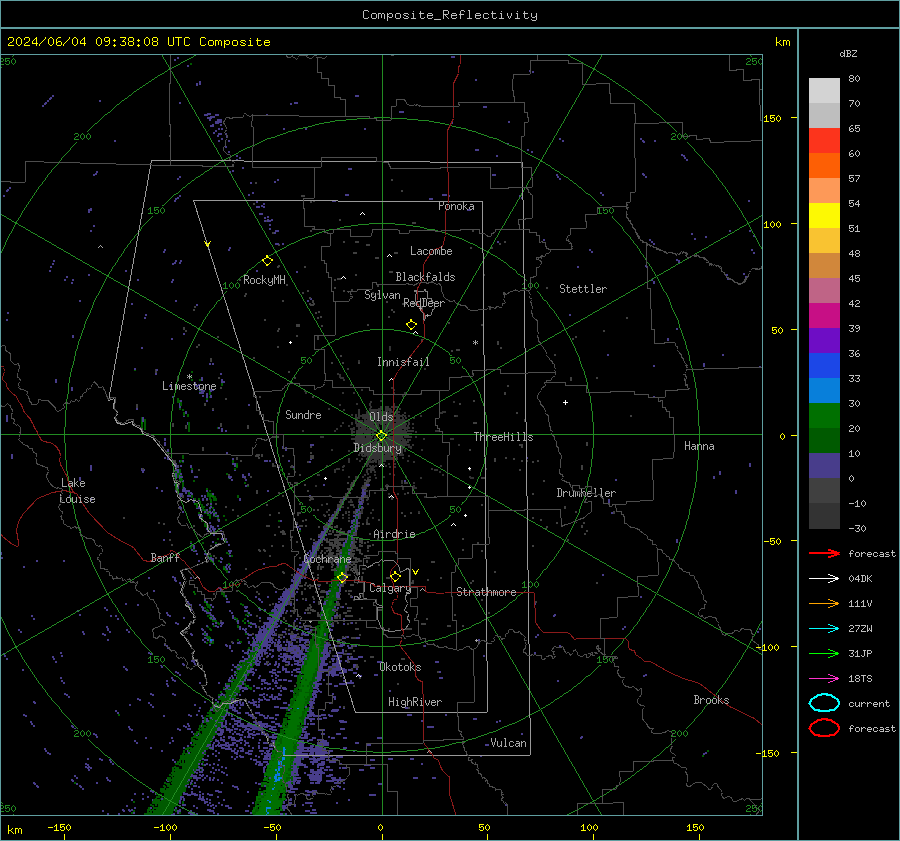Click the 20 dBZ green swatch
The height and width of the screenshot is (841, 900).
pyautogui.click(x=824, y=415)
